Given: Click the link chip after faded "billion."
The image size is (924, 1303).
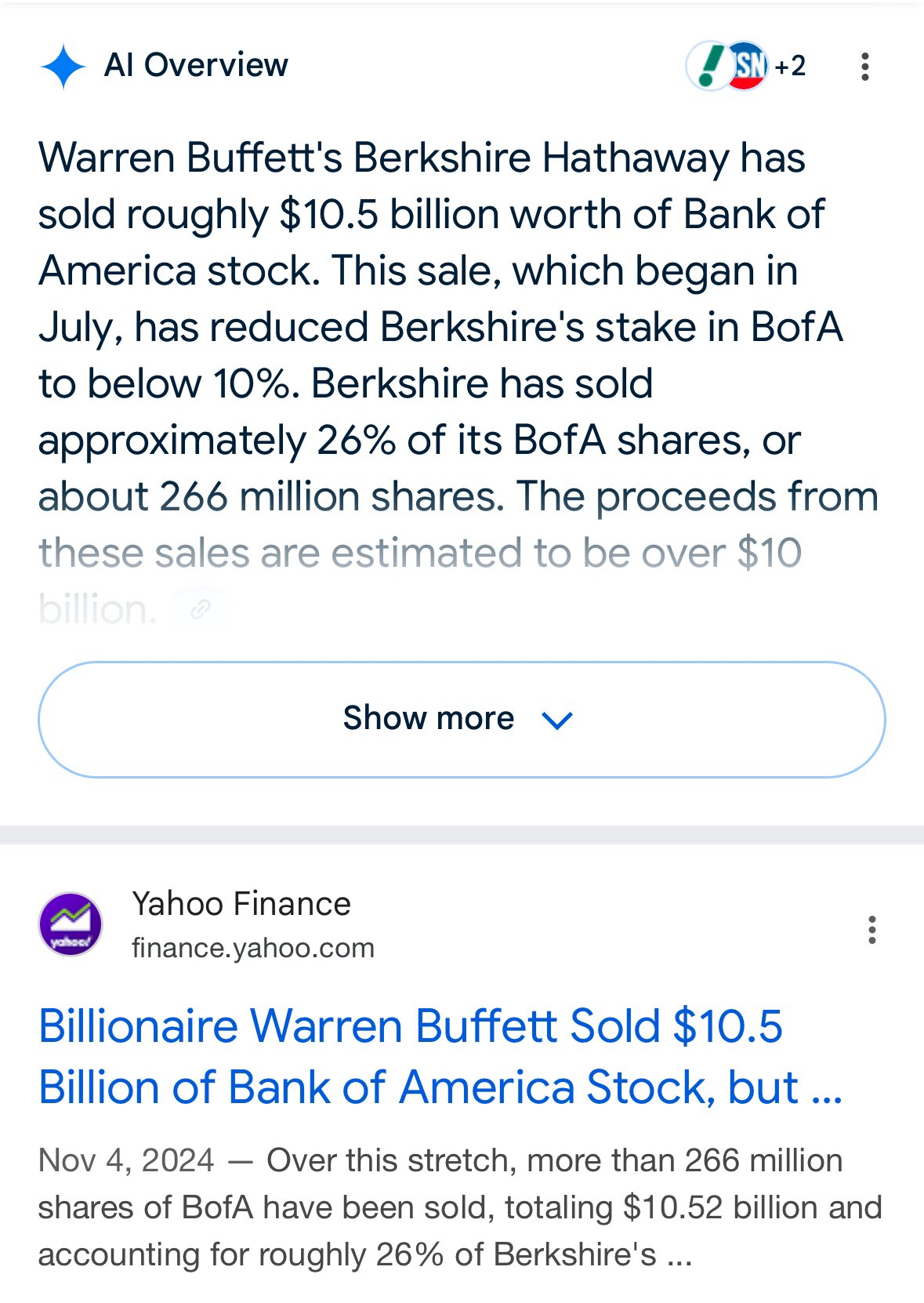Looking at the screenshot, I should [201, 609].
